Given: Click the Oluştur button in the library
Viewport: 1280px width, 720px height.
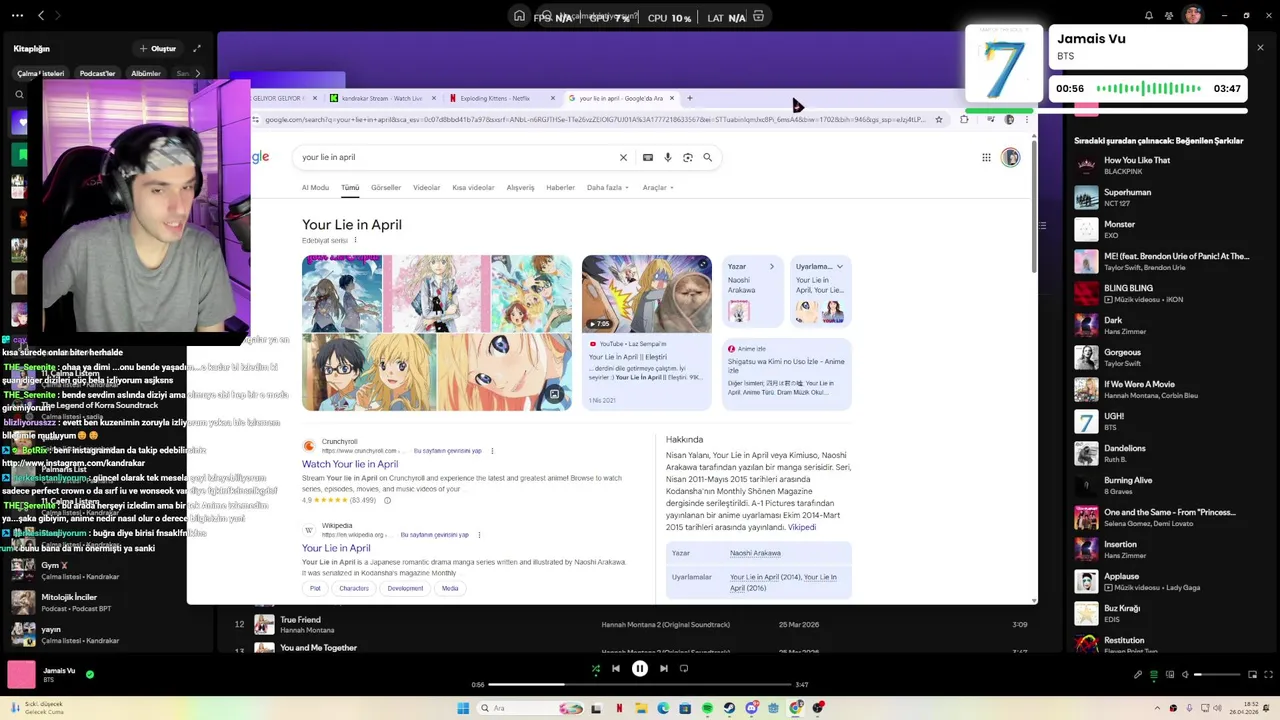Looking at the screenshot, I should click(158, 48).
